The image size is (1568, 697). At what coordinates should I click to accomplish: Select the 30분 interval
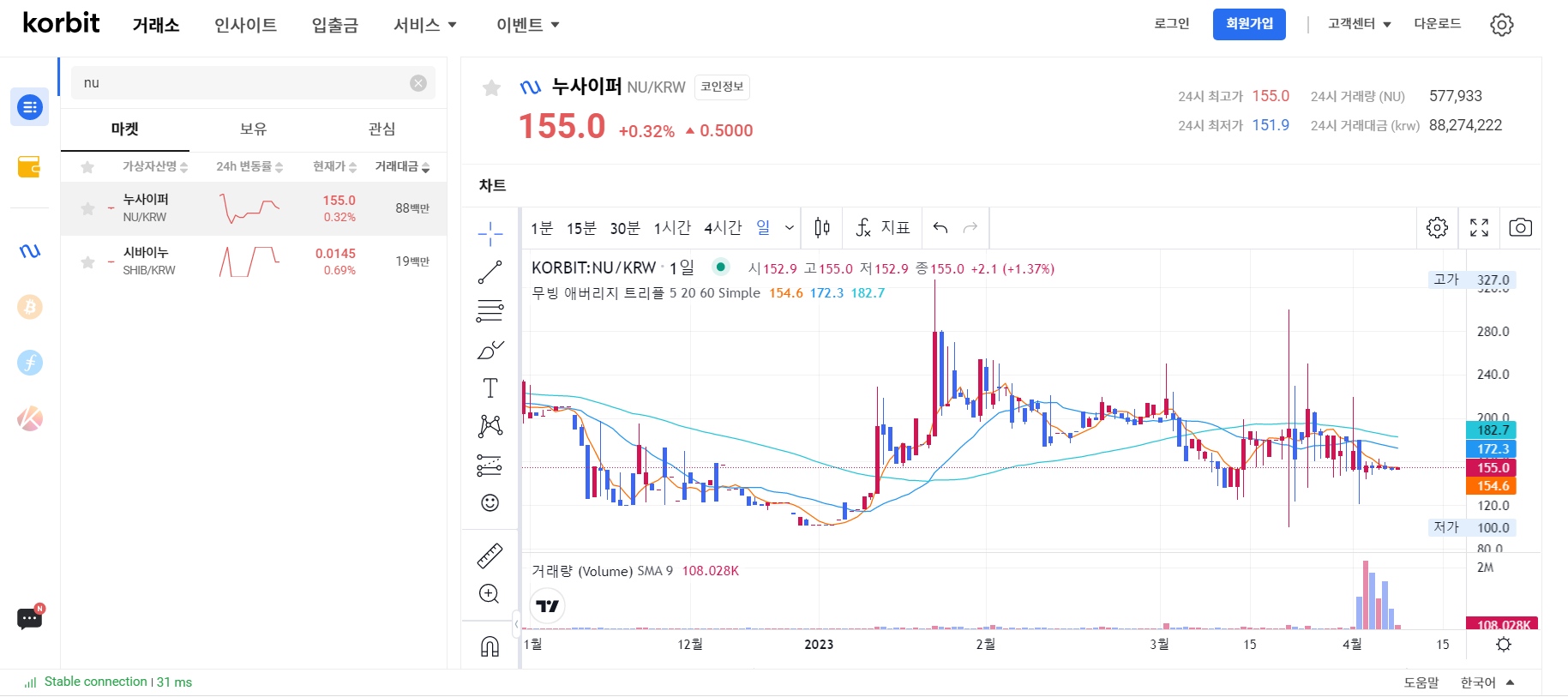pyautogui.click(x=625, y=228)
